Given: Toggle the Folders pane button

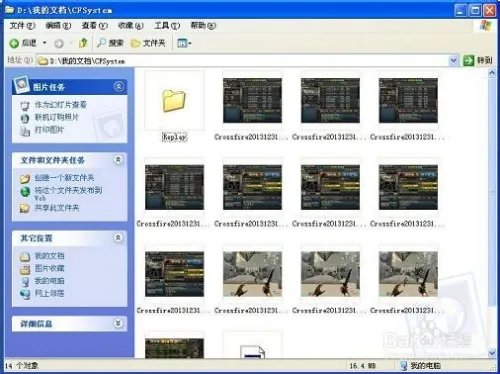Looking at the screenshot, I should 148,43.
